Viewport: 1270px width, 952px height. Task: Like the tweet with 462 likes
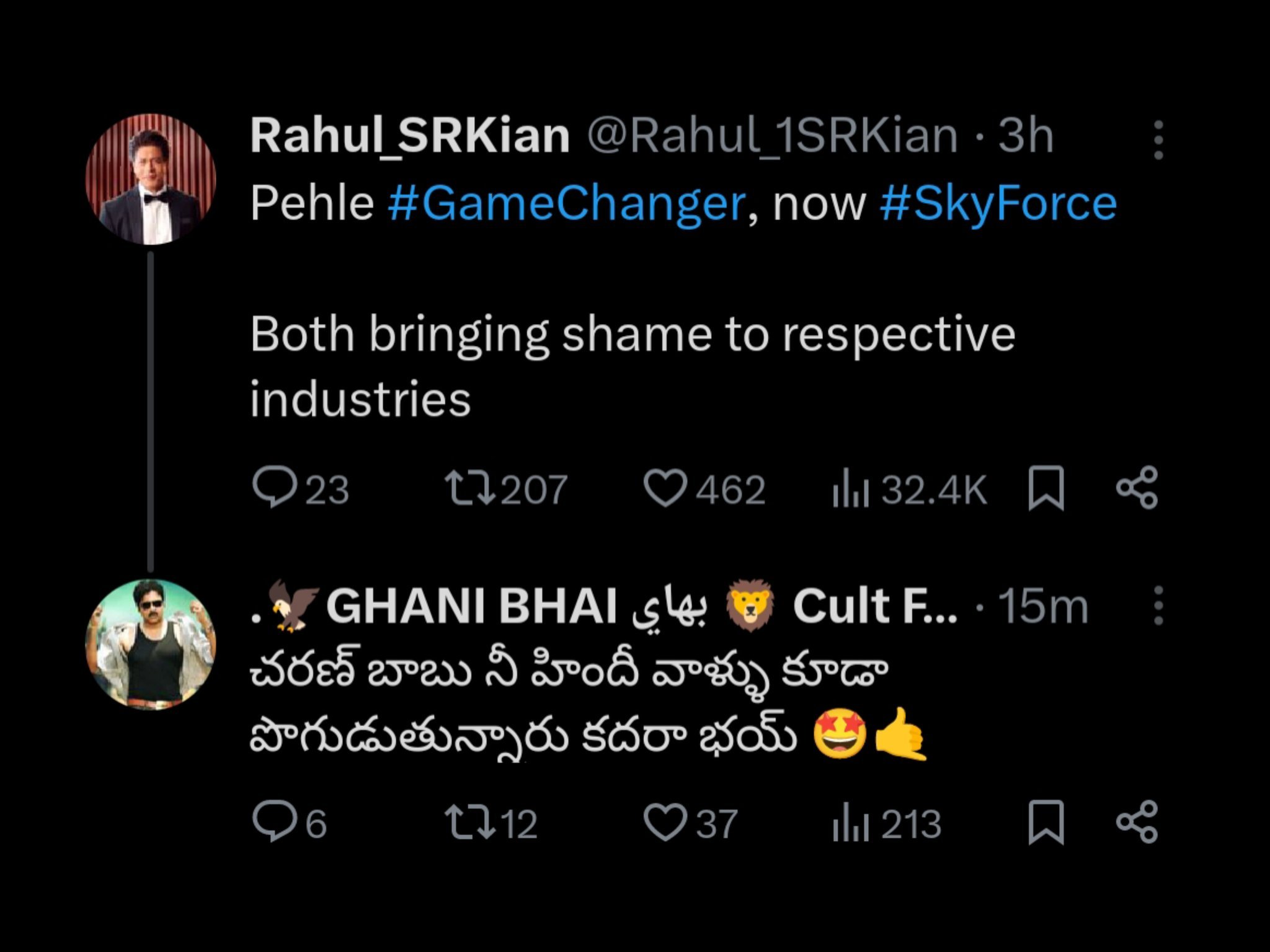coord(665,488)
